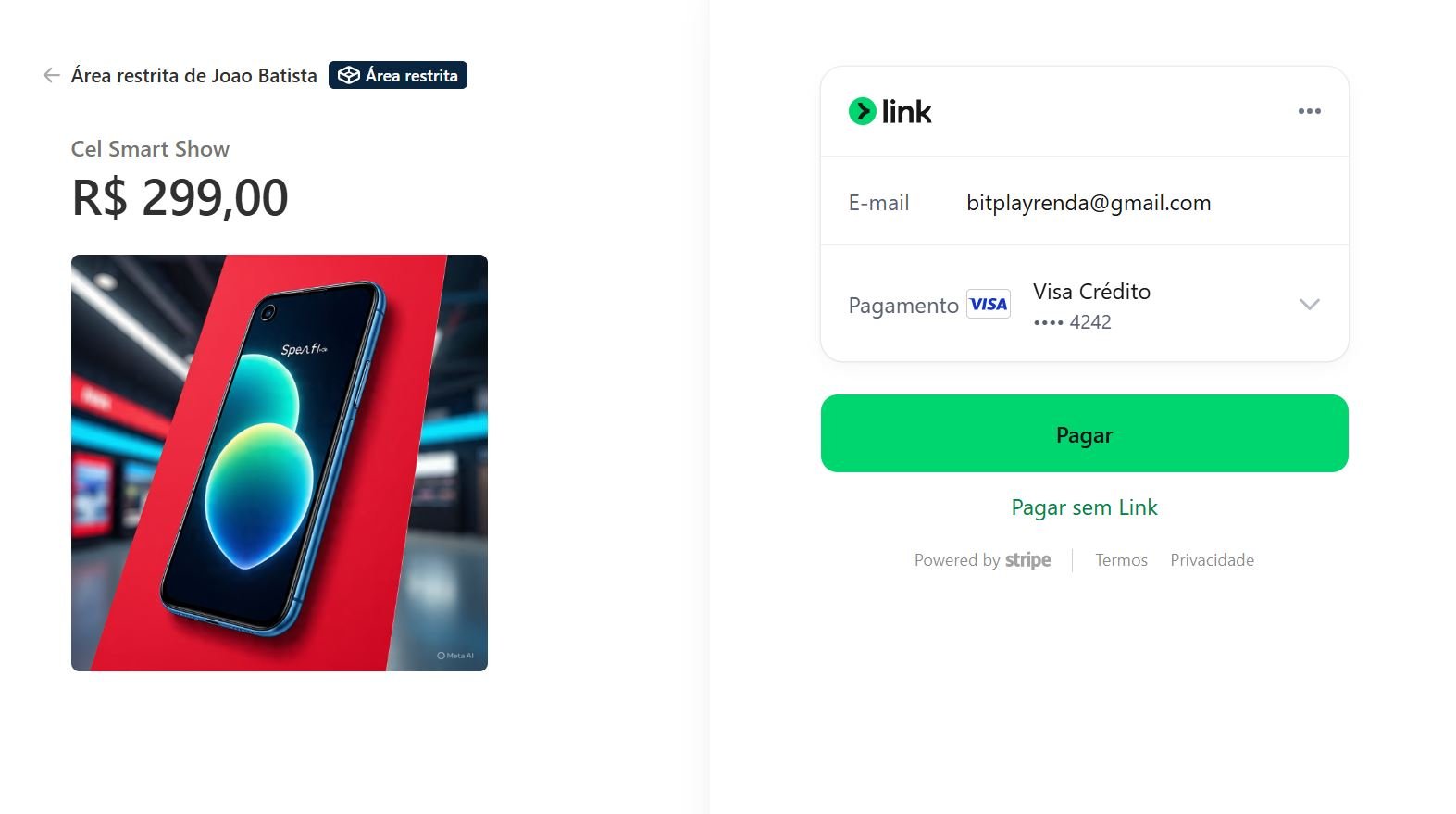Image resolution: width=1456 pixels, height=814 pixels.
Task: Click the smartphone product image
Action: 280,463
